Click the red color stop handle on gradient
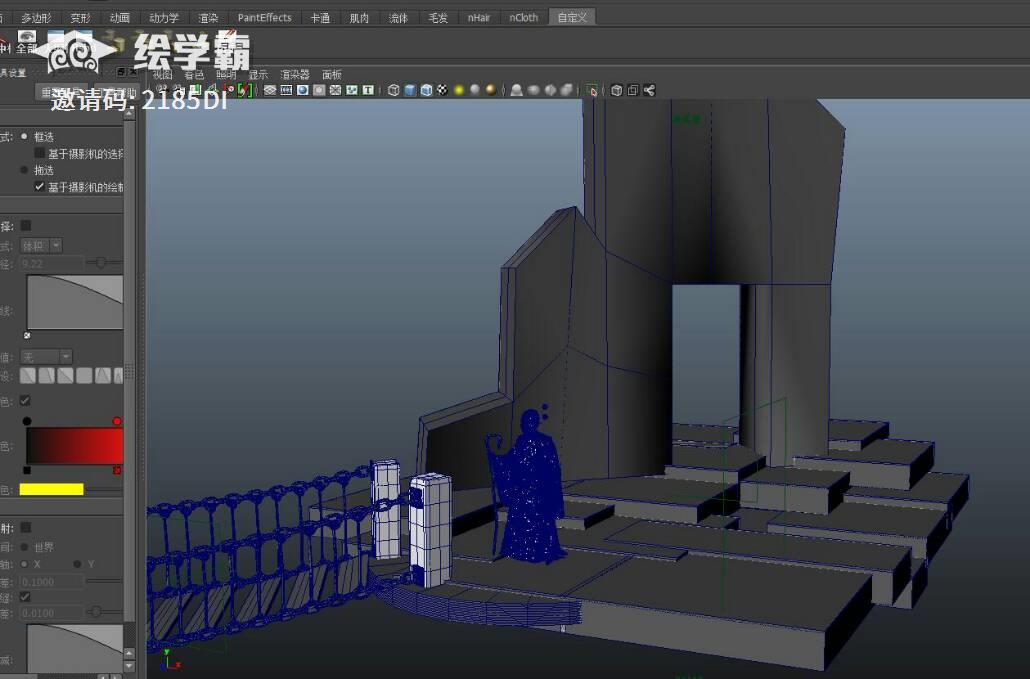Screen dimensions: 1030x679 (117, 421)
